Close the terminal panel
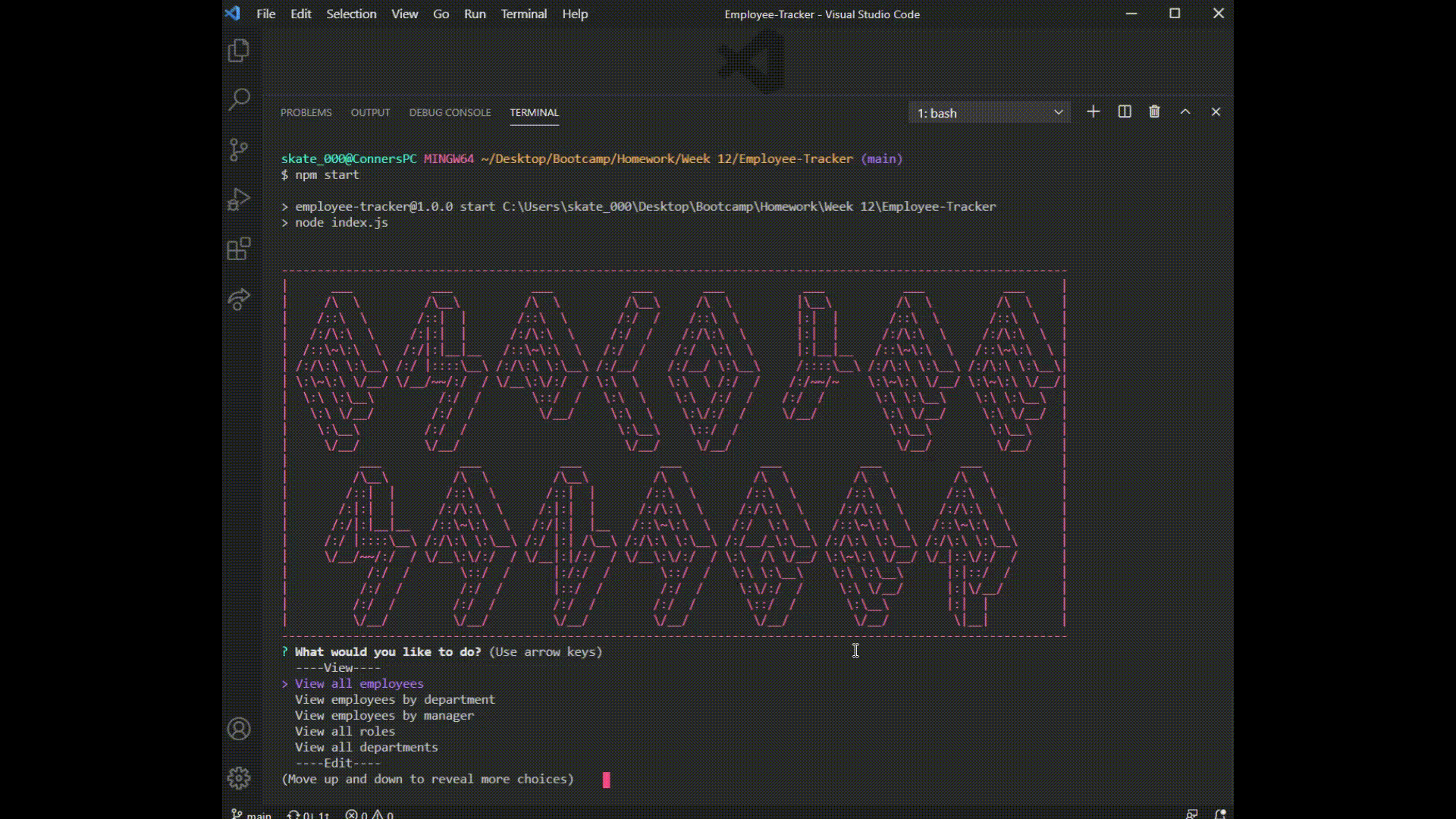1456x819 pixels. click(1216, 112)
